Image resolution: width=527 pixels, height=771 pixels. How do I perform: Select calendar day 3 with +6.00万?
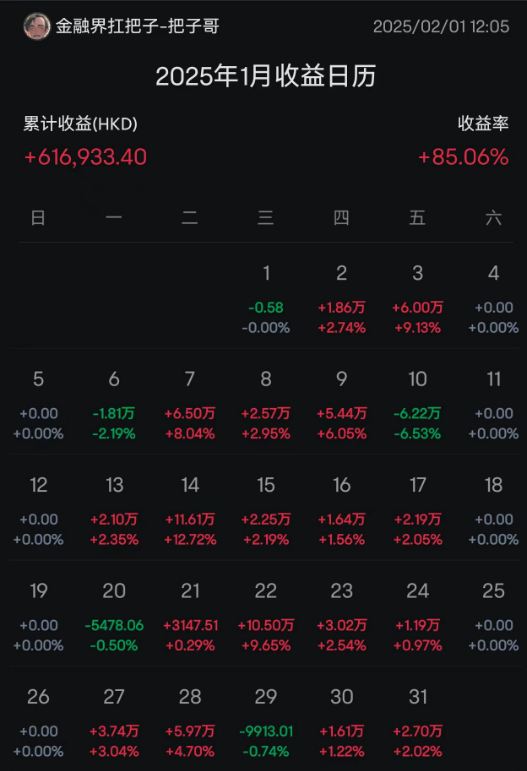(x=417, y=299)
